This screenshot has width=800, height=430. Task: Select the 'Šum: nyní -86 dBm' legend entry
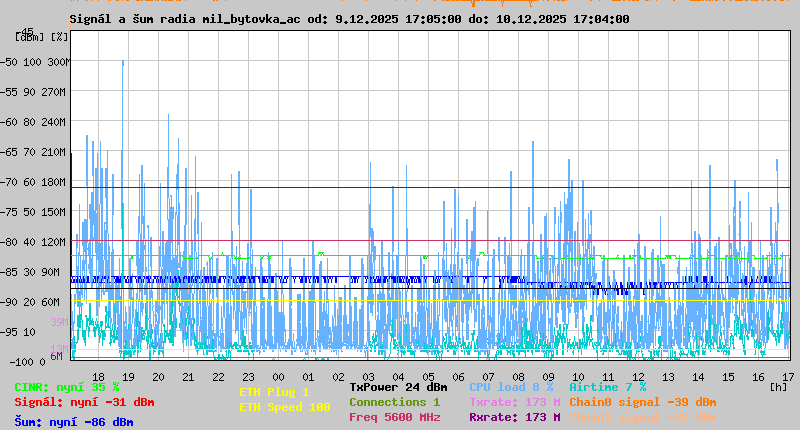(74, 422)
